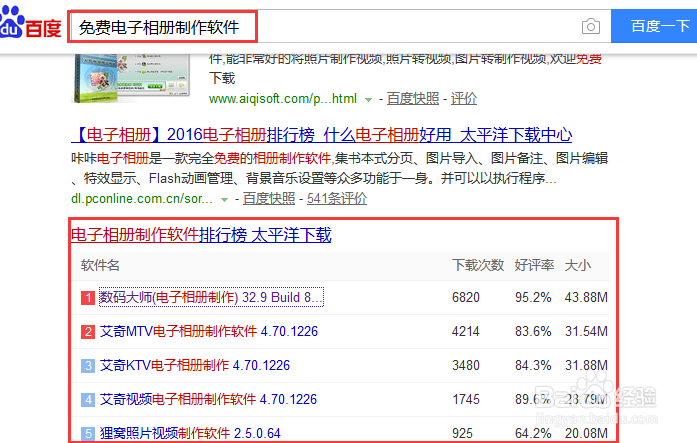Select download count 925
The width and height of the screenshot is (697, 443).
462,433
